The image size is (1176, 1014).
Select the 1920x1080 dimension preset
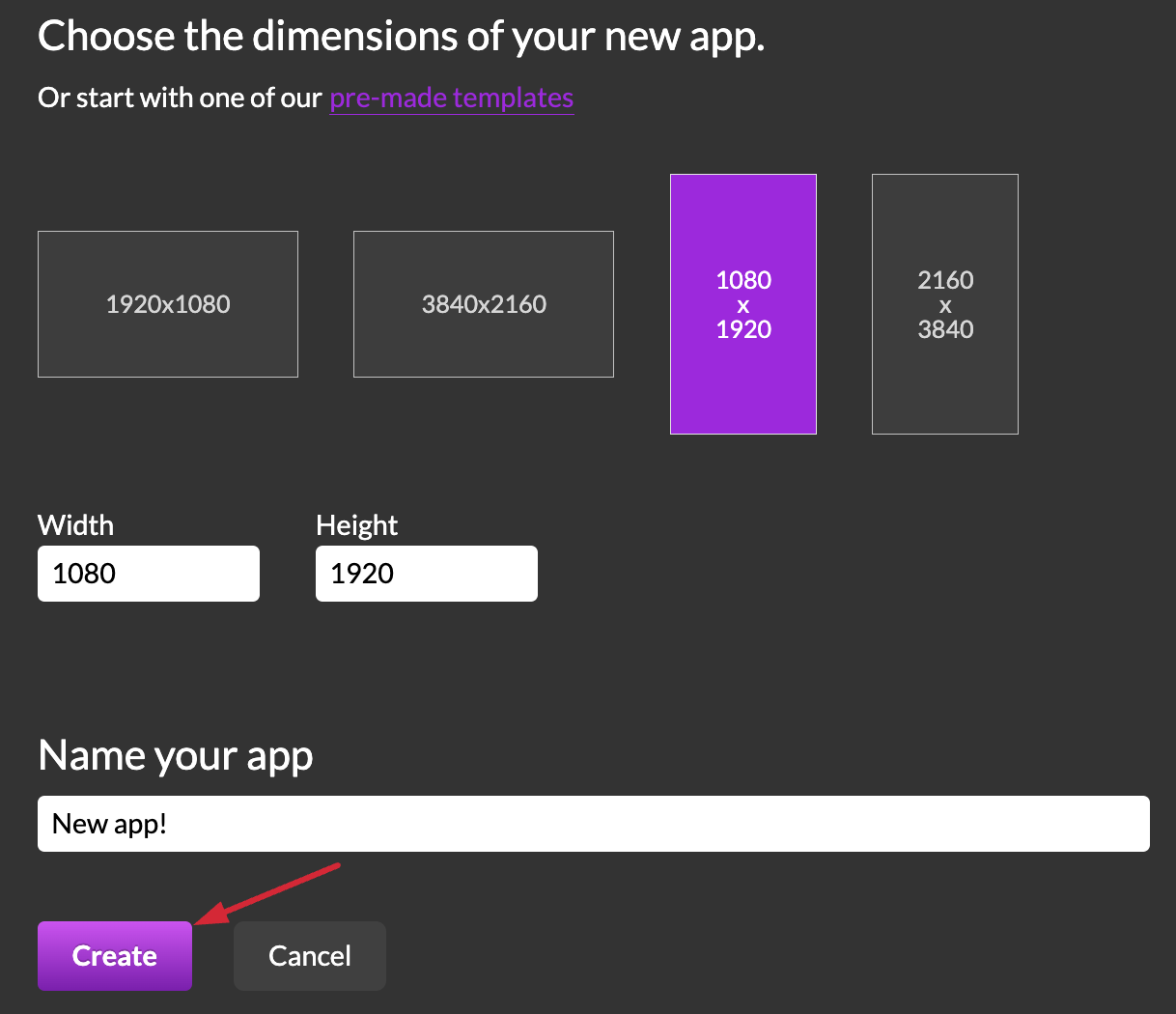click(x=168, y=304)
